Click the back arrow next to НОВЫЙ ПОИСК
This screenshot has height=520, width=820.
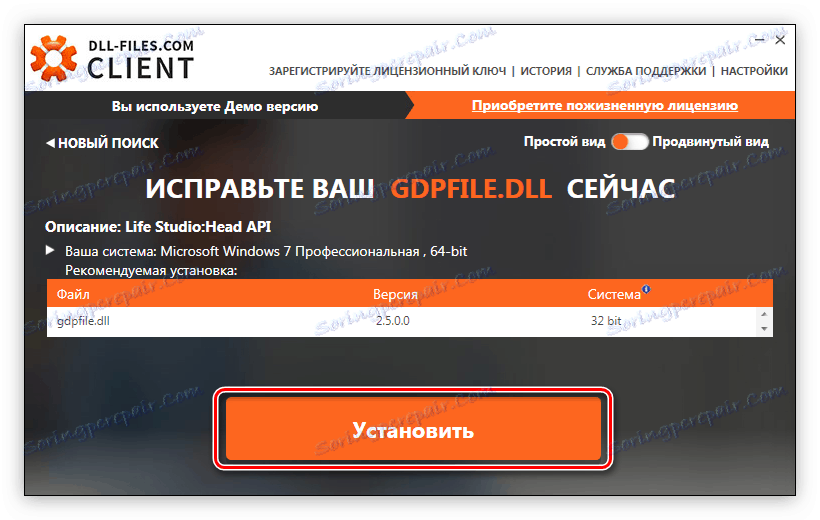[x=50, y=143]
